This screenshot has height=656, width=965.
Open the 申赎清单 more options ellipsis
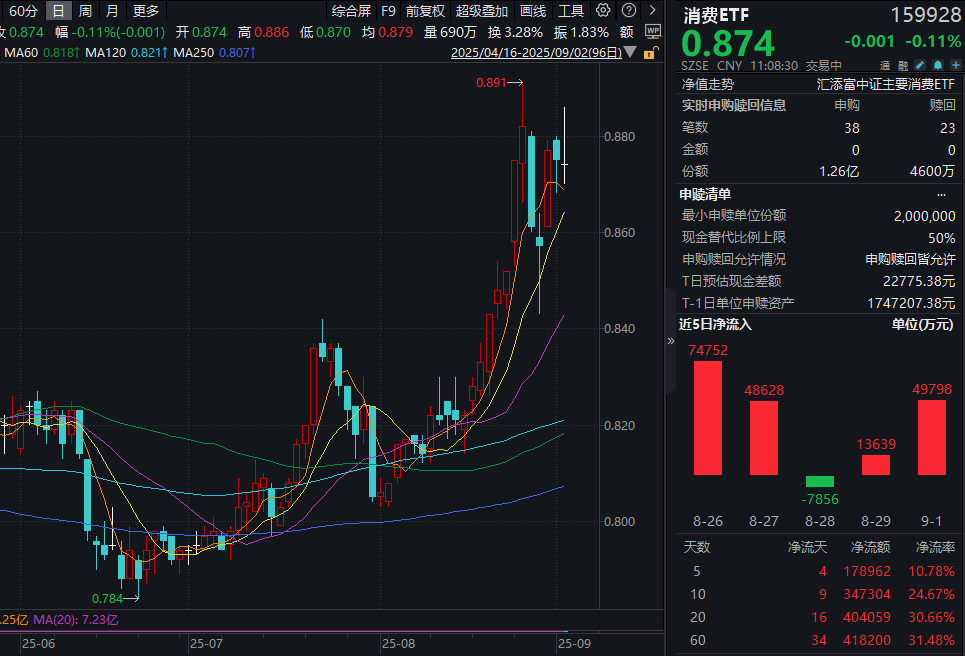click(x=941, y=194)
